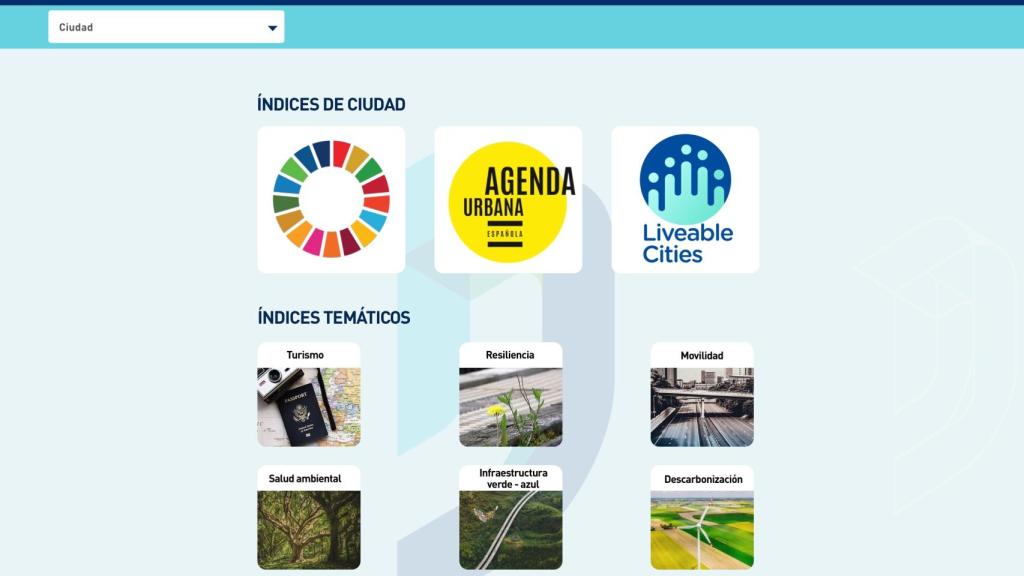Open the Resiliencia yellow flower image

tap(510, 406)
